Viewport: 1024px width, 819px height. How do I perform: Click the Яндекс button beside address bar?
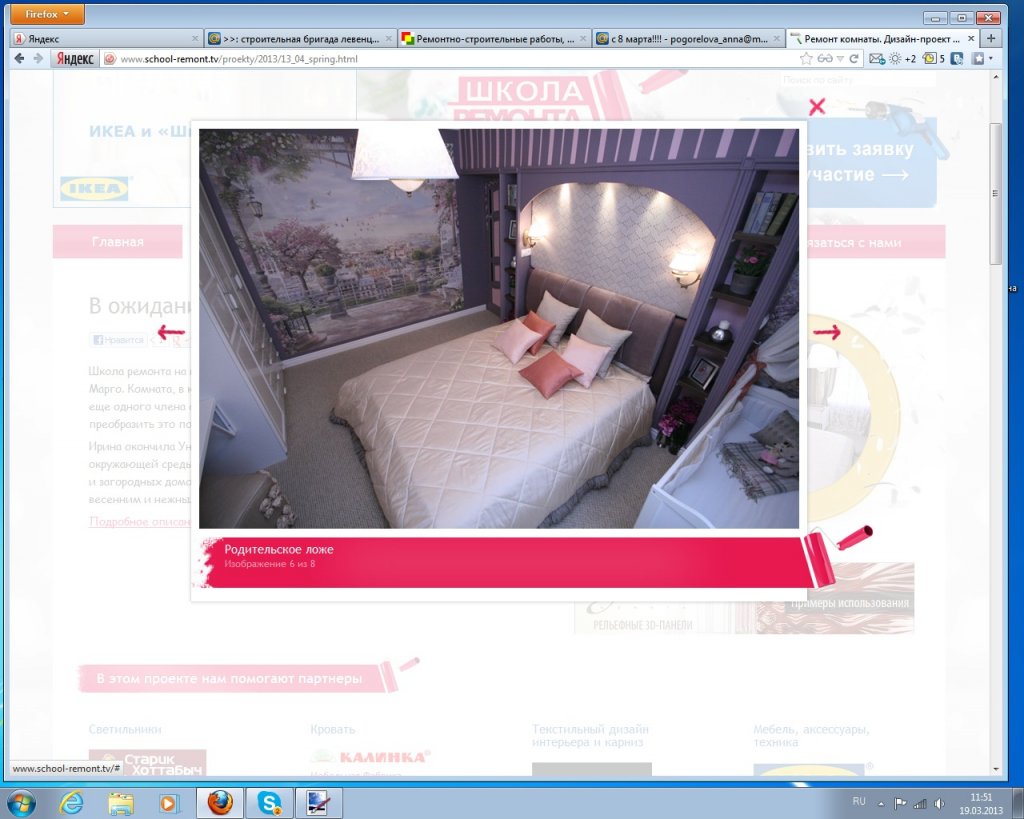(74, 59)
